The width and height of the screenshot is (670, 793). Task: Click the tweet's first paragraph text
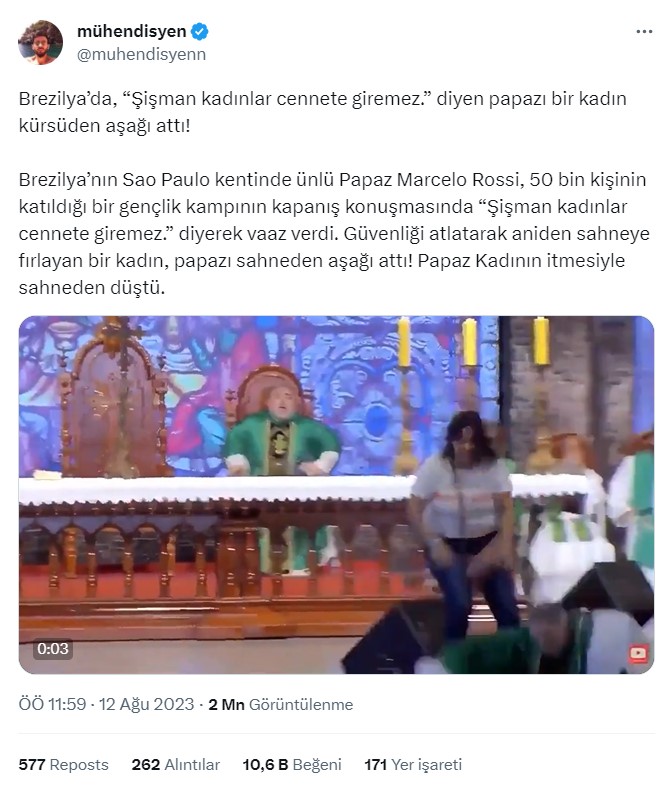tap(323, 112)
